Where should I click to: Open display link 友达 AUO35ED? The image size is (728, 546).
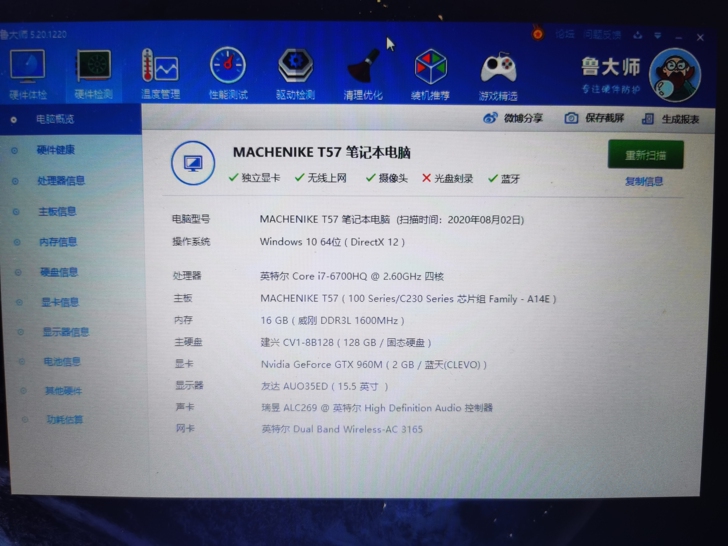pos(325,386)
